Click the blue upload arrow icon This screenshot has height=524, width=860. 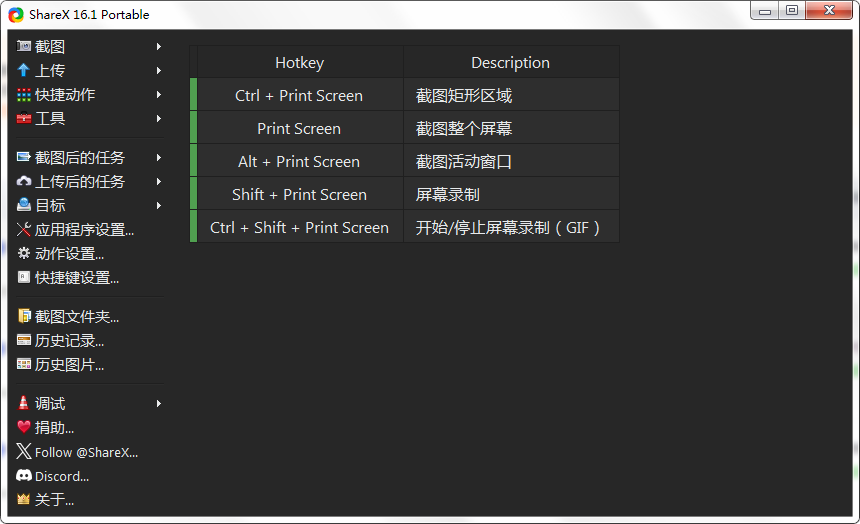click(x=24, y=71)
